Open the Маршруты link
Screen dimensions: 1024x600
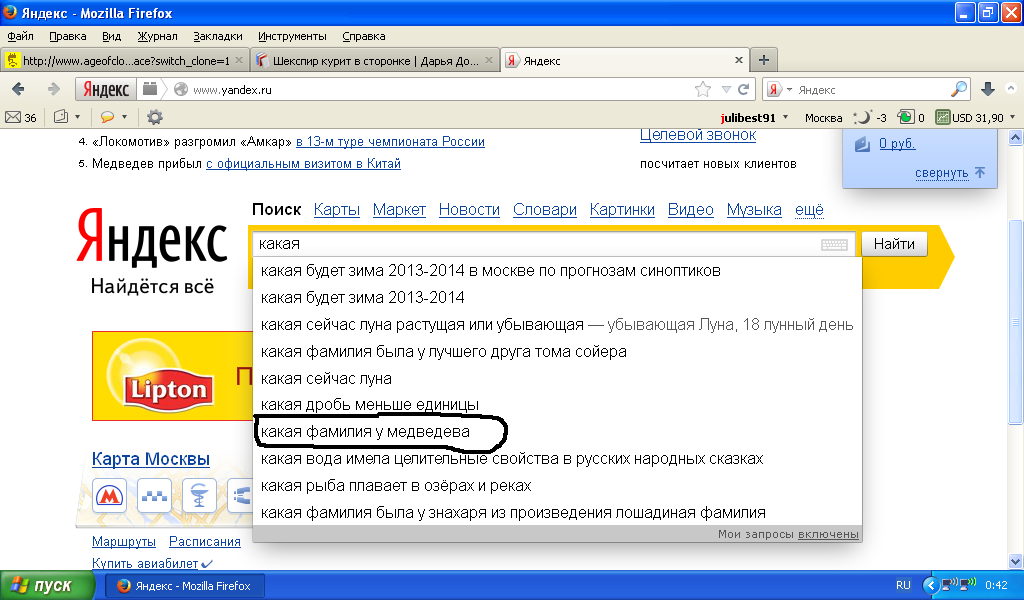pos(123,541)
